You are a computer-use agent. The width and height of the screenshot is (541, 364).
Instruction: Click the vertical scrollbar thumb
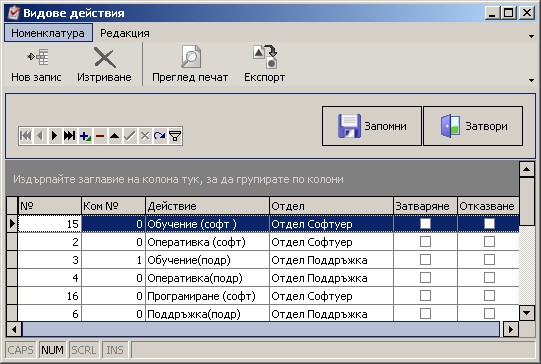(527, 201)
